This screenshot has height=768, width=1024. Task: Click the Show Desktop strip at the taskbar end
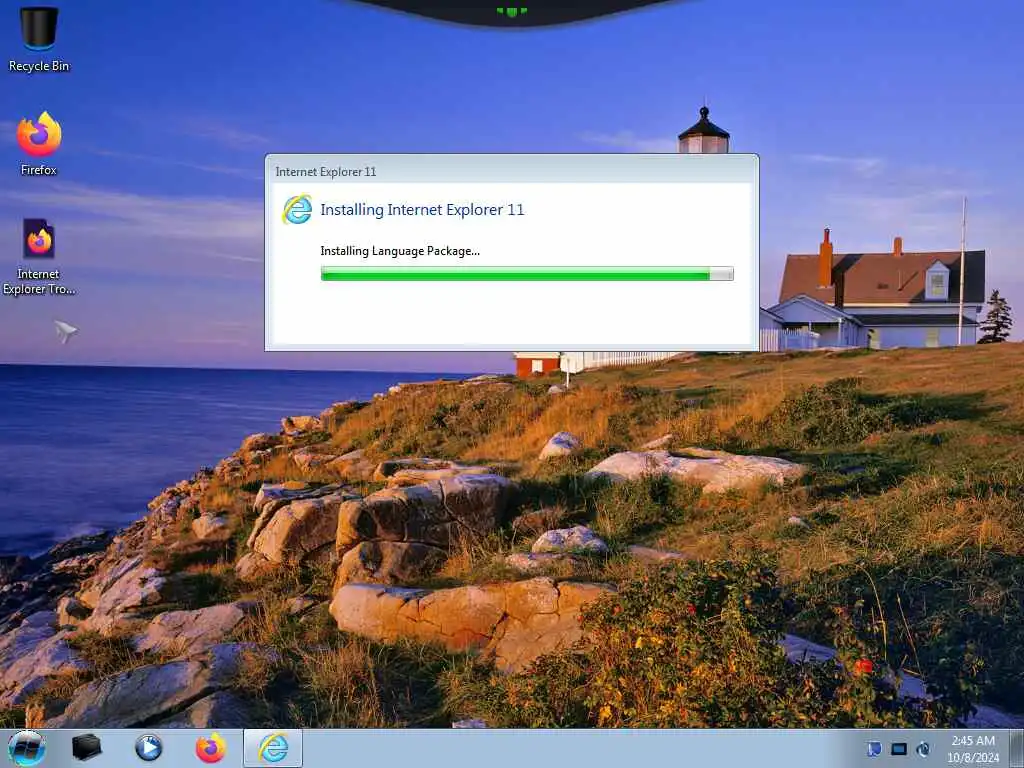(1016, 748)
